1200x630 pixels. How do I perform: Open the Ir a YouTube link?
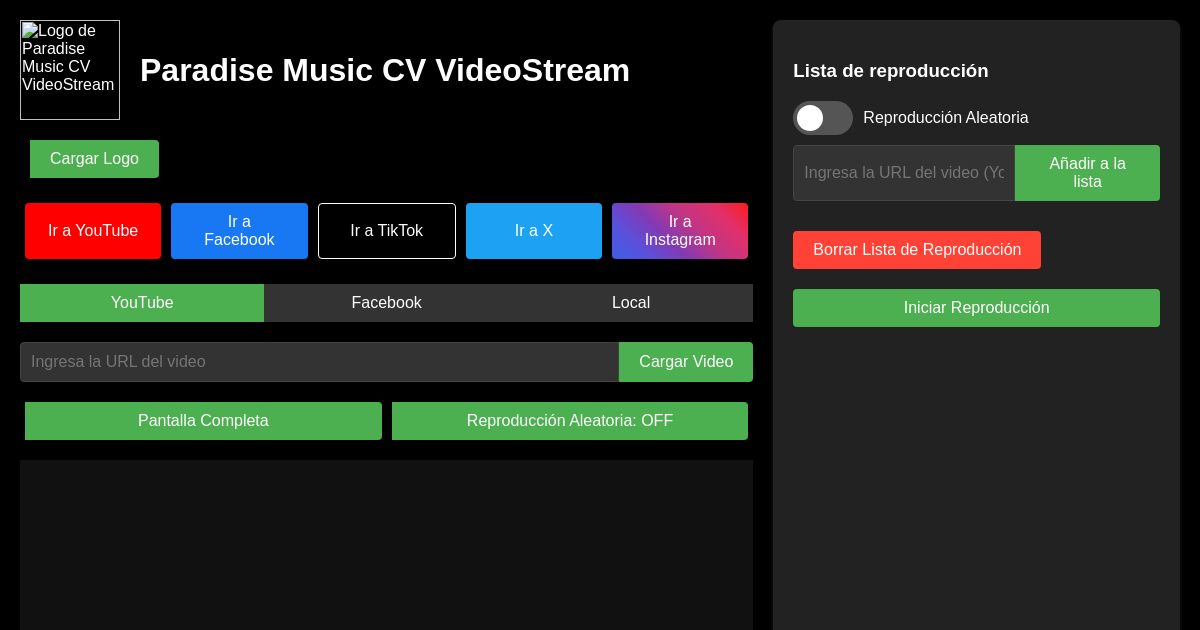coord(93,231)
